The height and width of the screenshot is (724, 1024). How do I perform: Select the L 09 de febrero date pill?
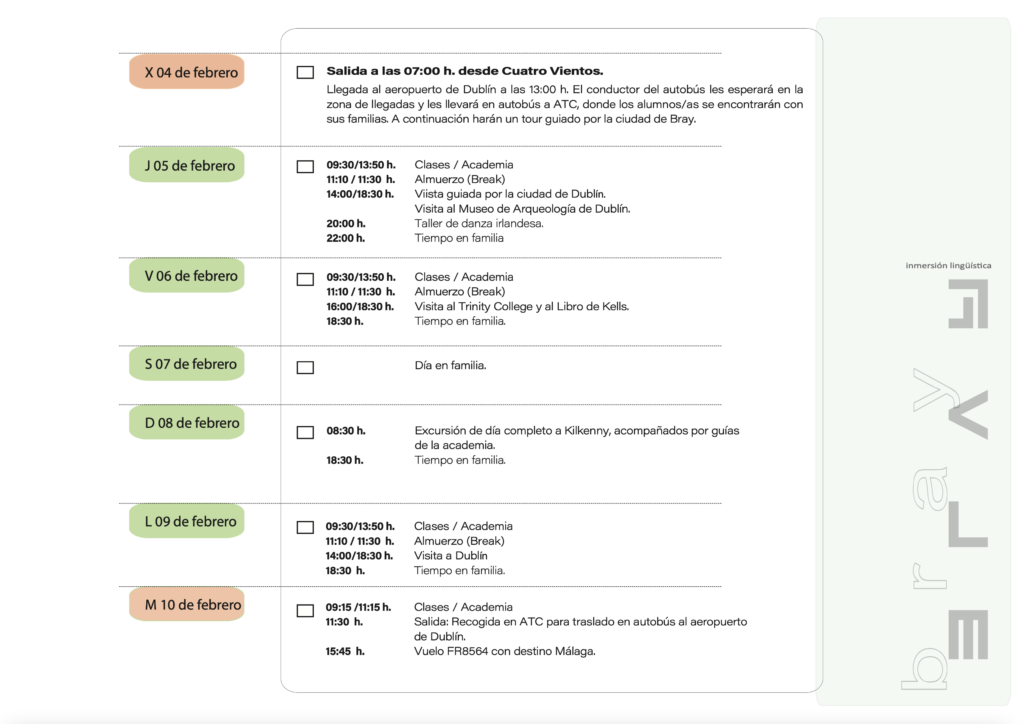point(187,521)
